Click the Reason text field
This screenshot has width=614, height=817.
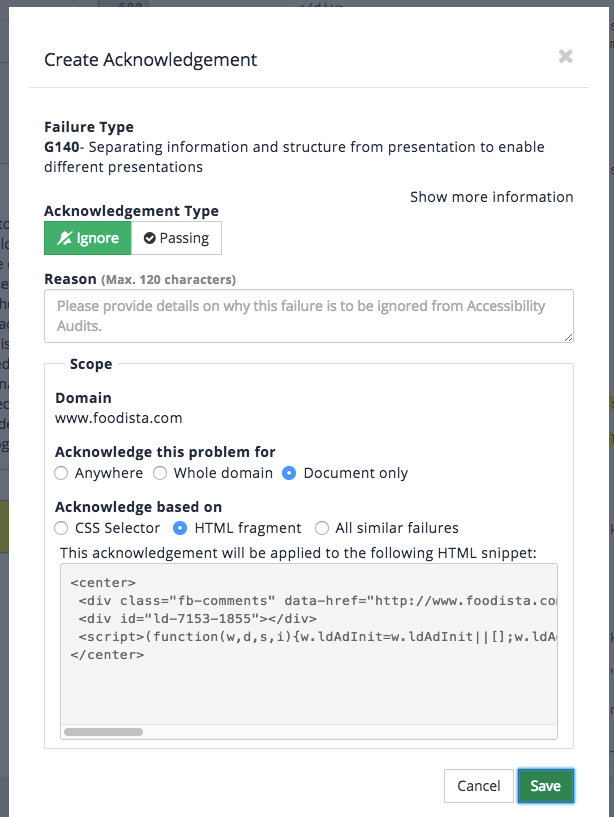pyautogui.click(x=308, y=316)
